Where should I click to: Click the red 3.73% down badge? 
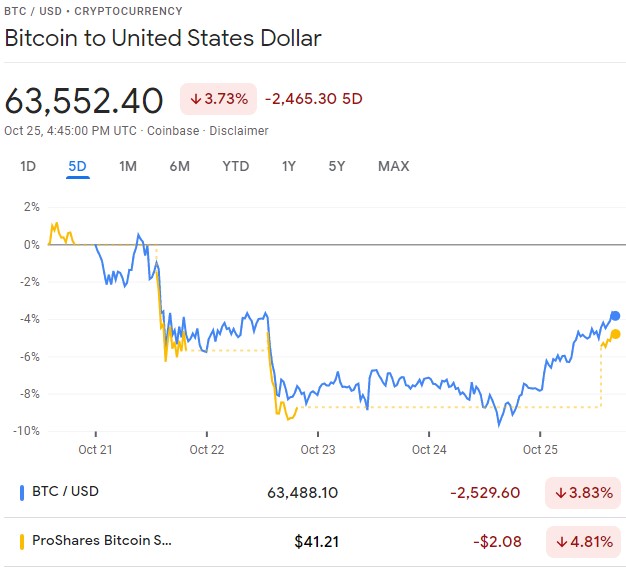(x=217, y=99)
